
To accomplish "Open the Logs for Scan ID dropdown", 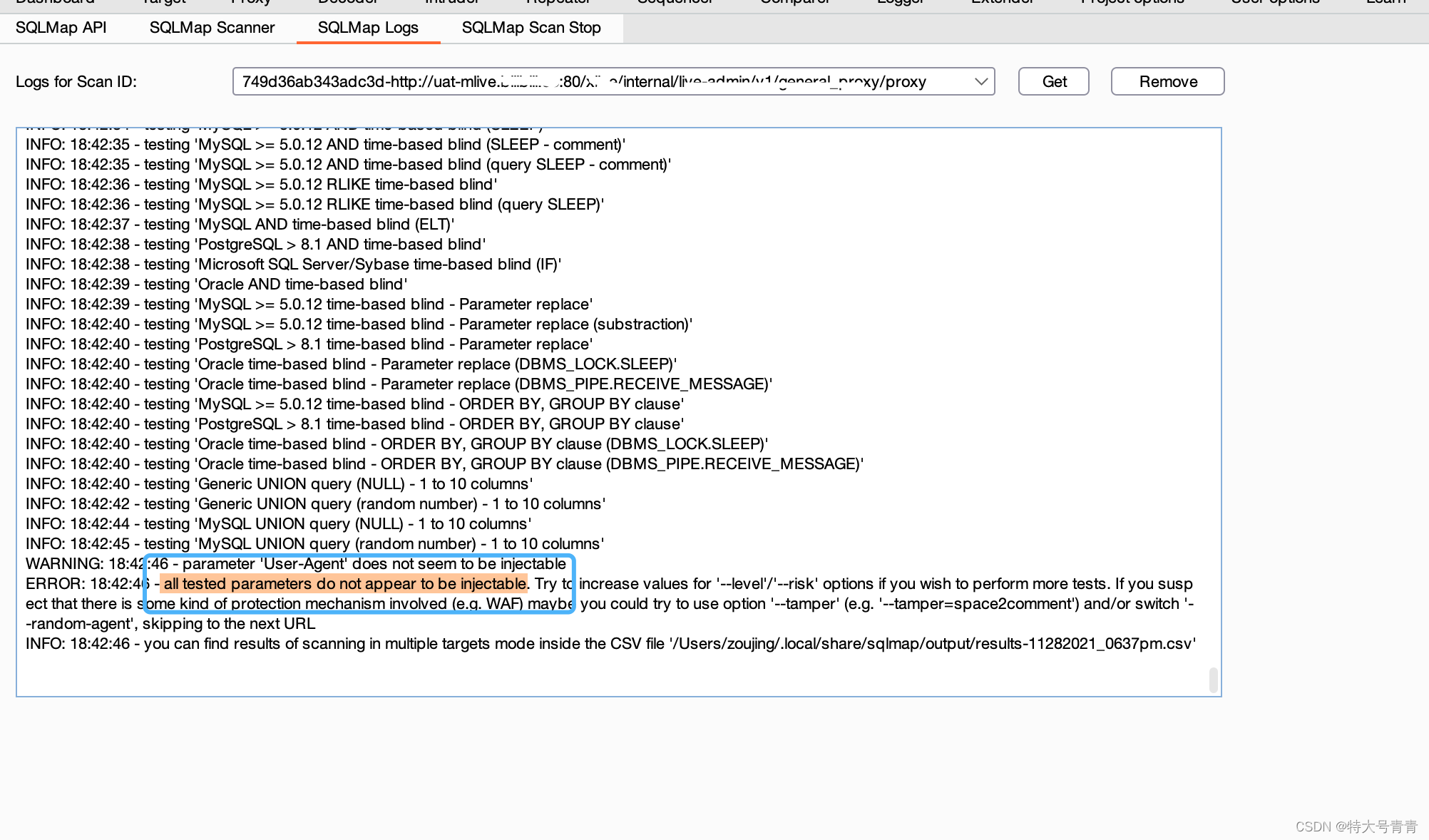I will [x=613, y=81].
